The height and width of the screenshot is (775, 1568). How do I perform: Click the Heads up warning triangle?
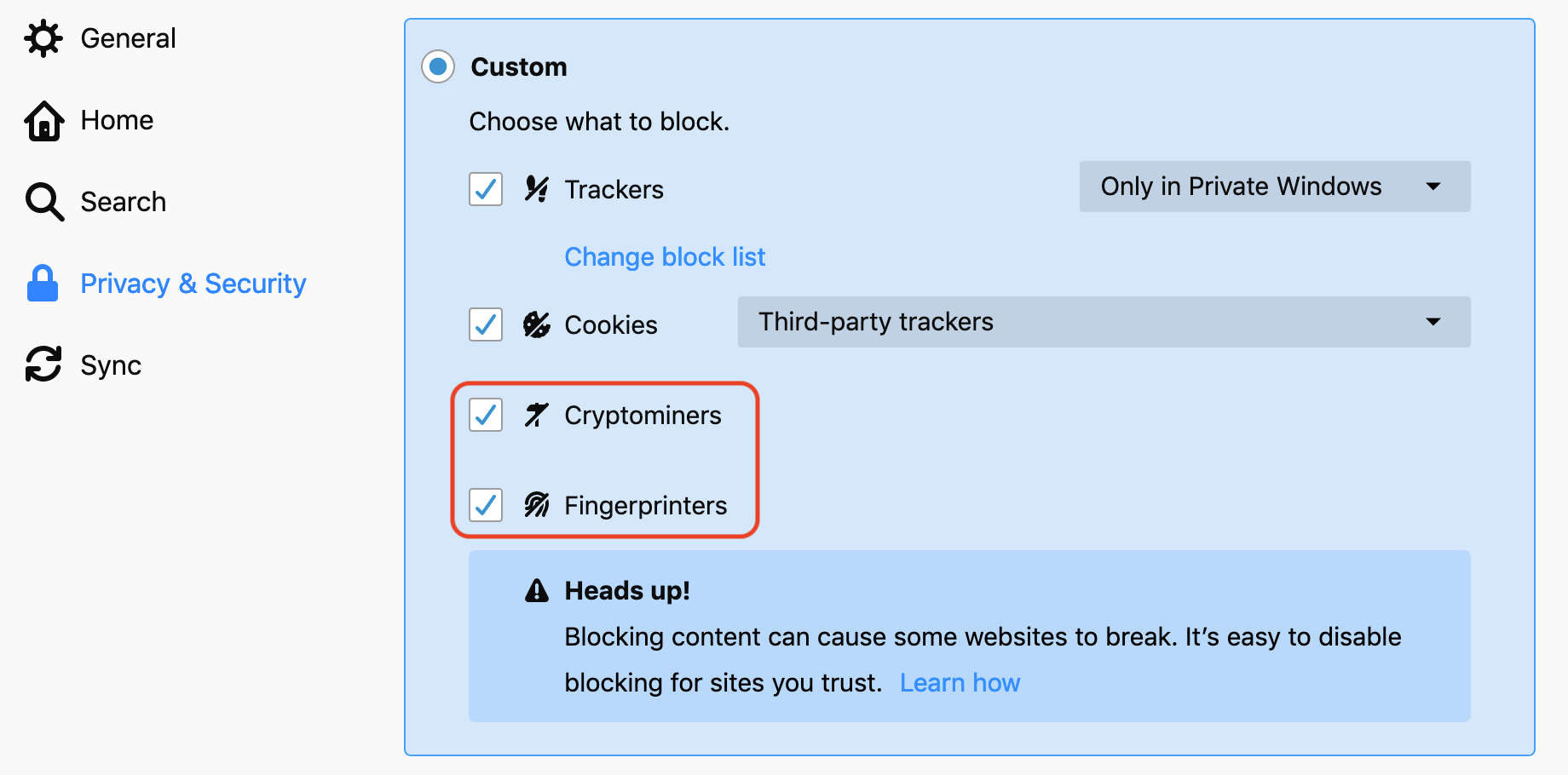537,590
